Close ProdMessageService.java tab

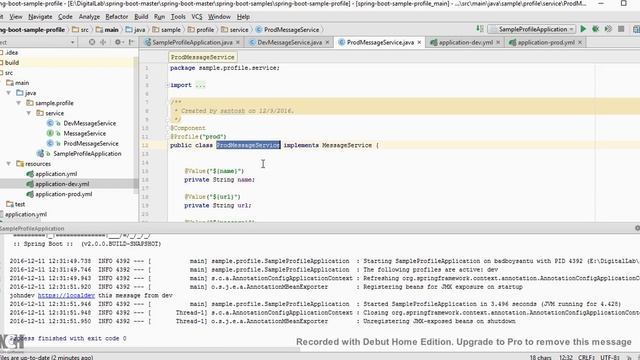(419, 42)
